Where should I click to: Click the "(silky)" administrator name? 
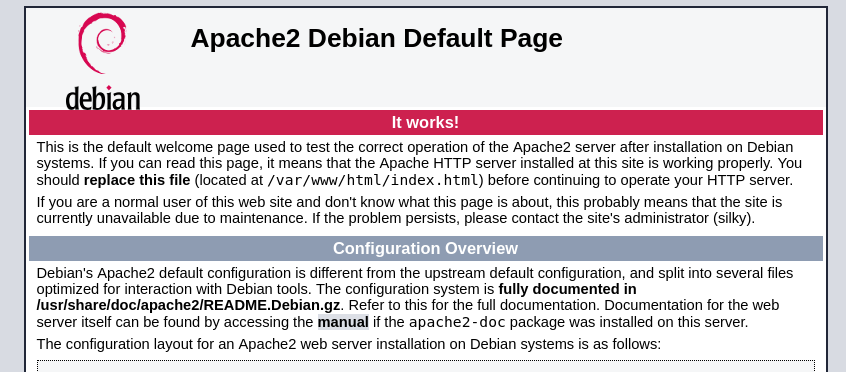coord(731,219)
